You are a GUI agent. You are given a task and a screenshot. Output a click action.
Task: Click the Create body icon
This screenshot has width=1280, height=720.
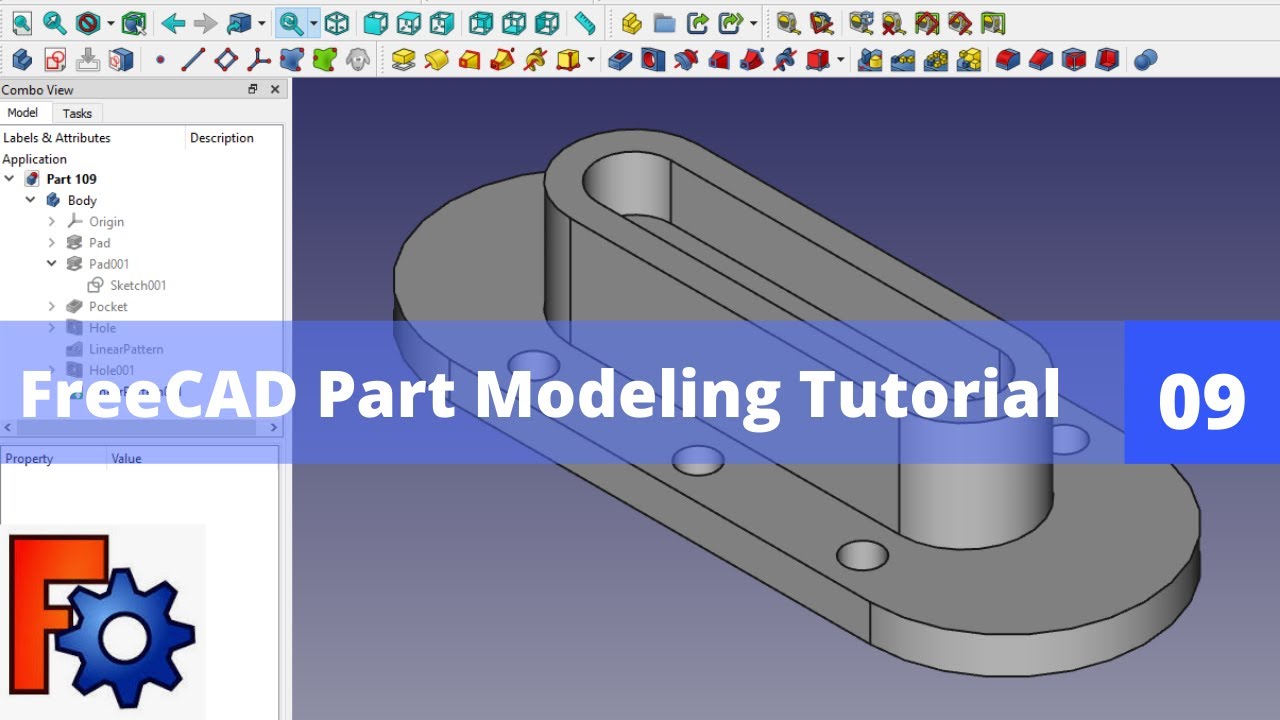[x=22, y=60]
